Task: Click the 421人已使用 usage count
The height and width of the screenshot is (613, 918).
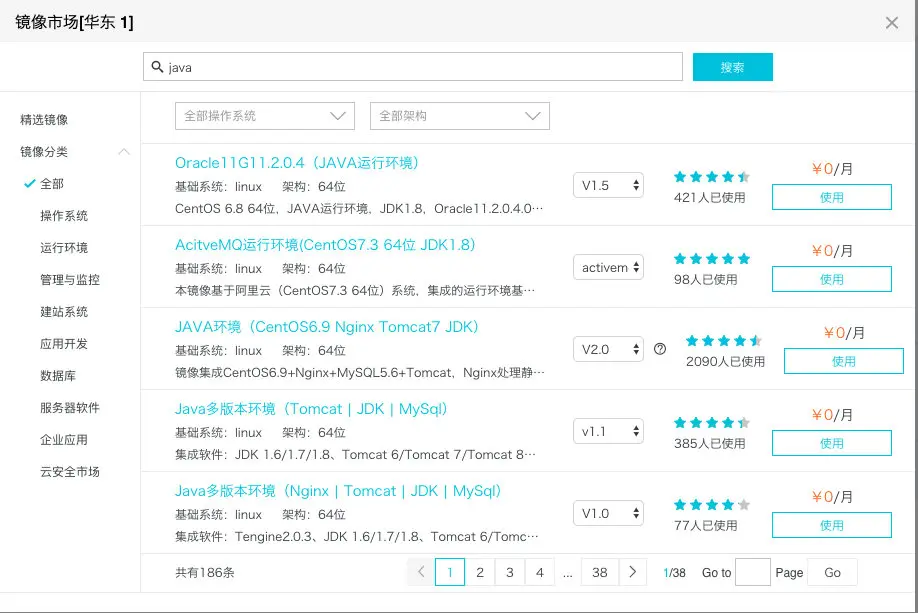Action: (x=710, y=198)
